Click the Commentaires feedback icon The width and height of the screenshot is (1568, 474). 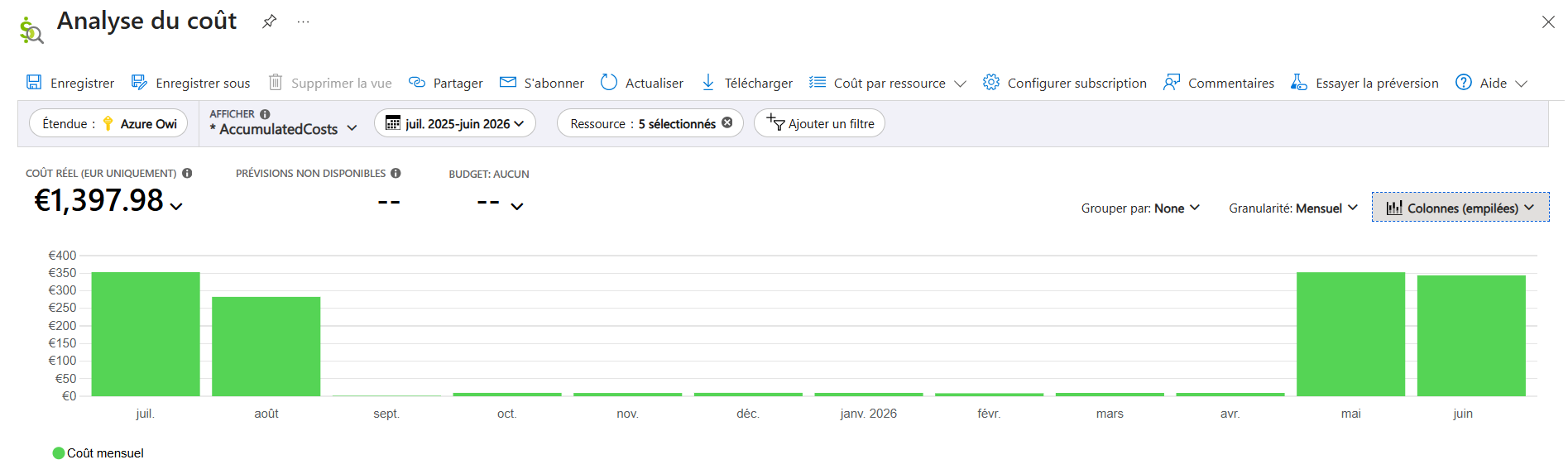click(1172, 82)
